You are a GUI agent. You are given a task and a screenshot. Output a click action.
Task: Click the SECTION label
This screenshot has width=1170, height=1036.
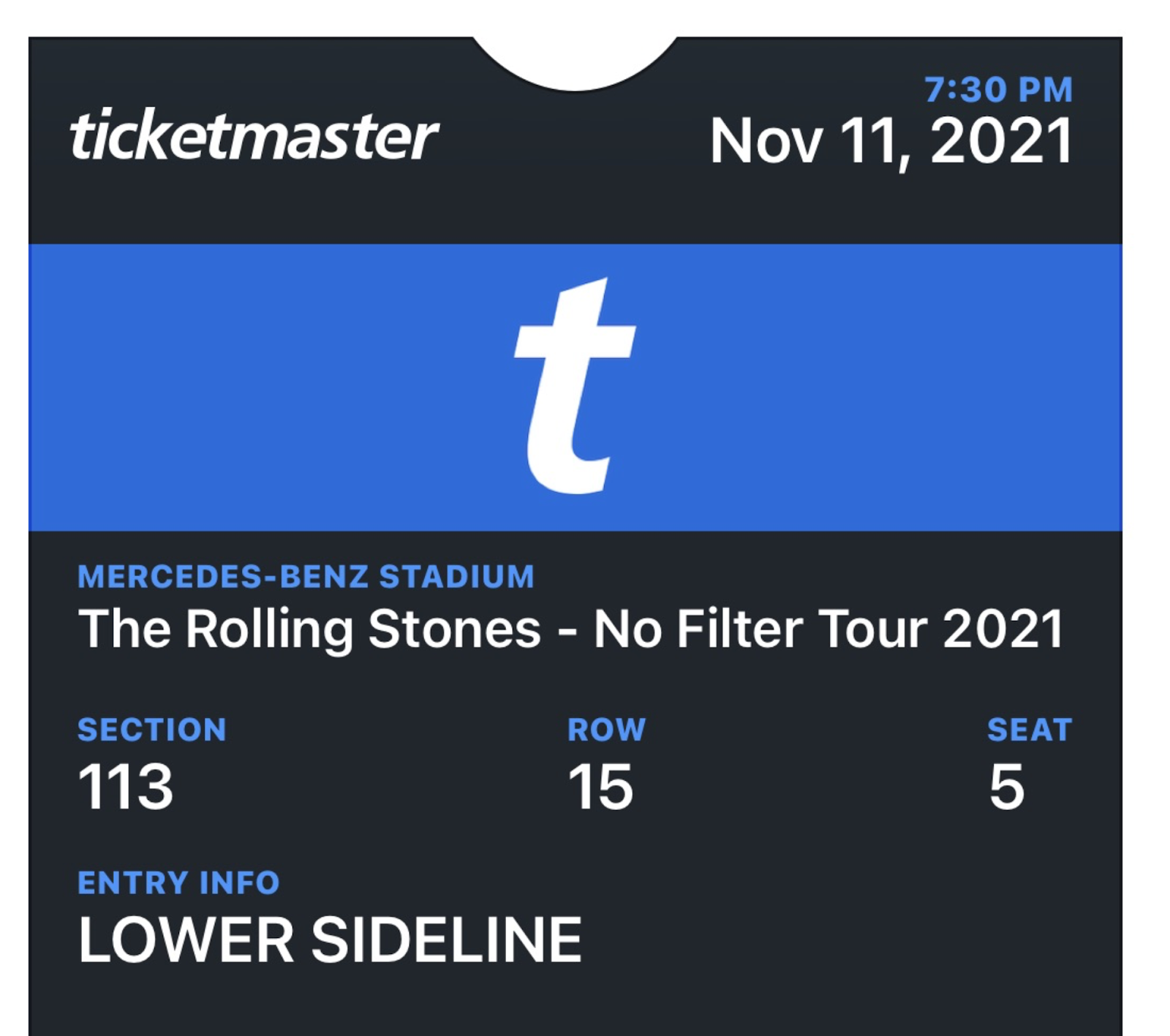[x=152, y=730]
